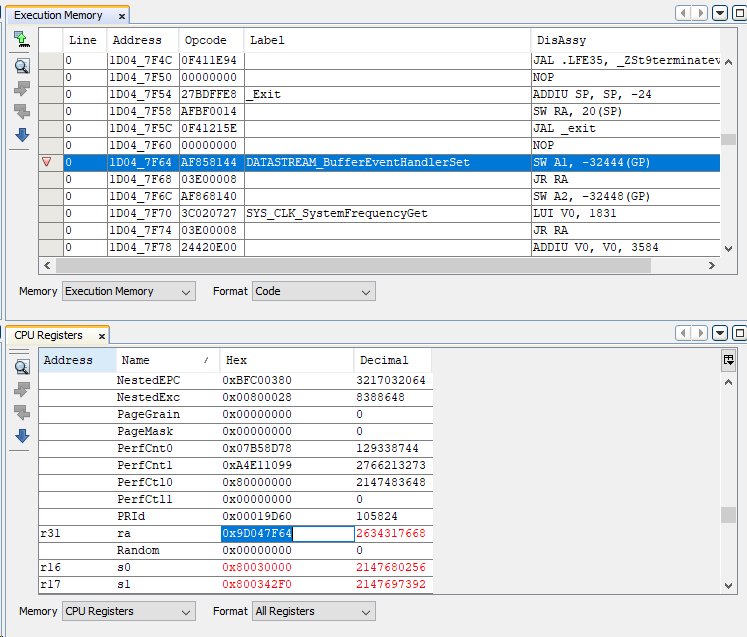The image size is (747, 637).
Task: Open the All Registers format dropdown
Action: coord(314,611)
